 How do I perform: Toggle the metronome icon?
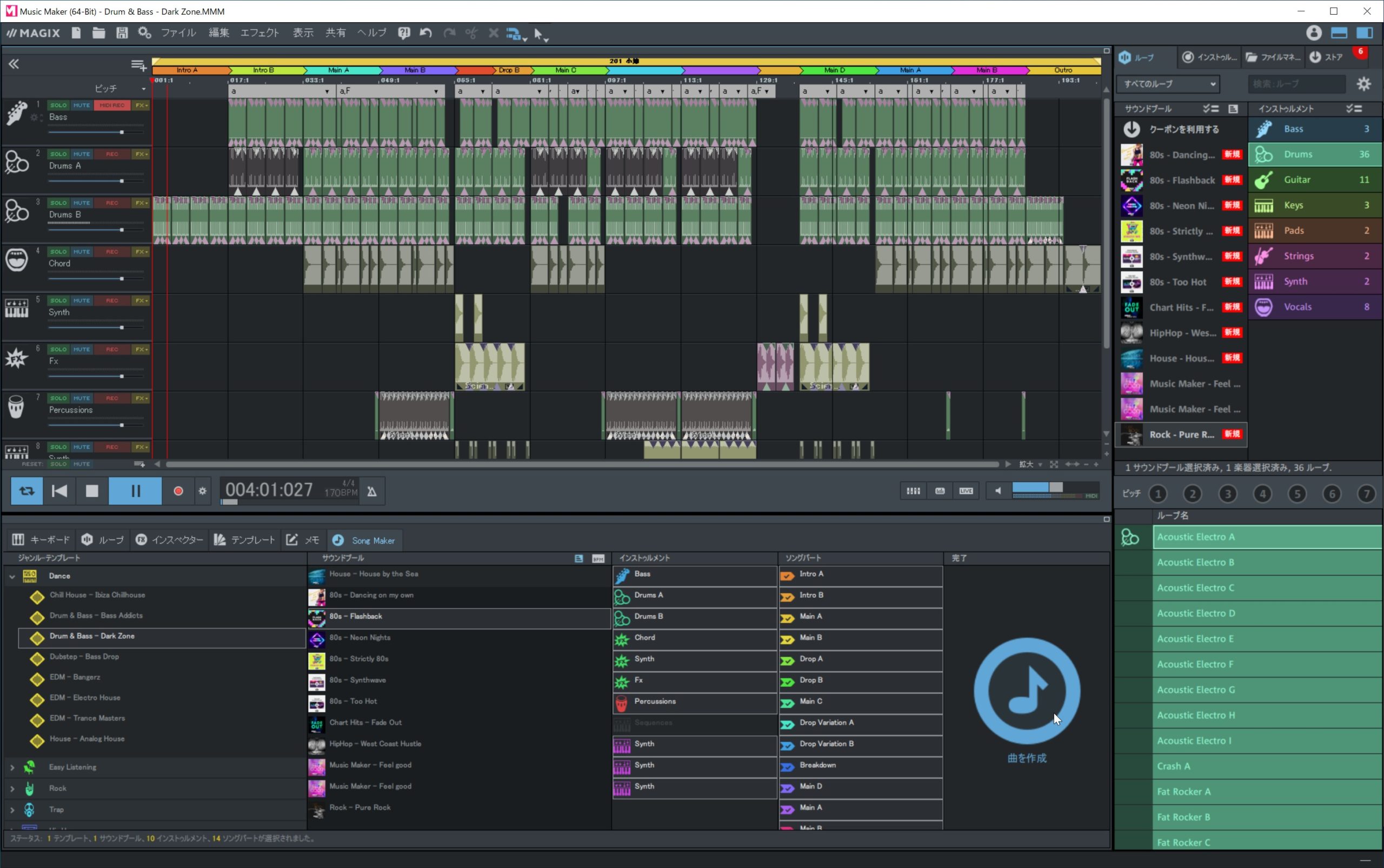click(x=372, y=491)
